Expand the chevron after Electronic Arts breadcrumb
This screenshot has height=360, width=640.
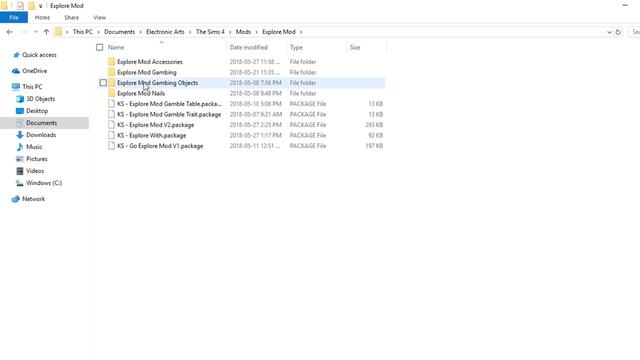pyautogui.click(x=190, y=32)
